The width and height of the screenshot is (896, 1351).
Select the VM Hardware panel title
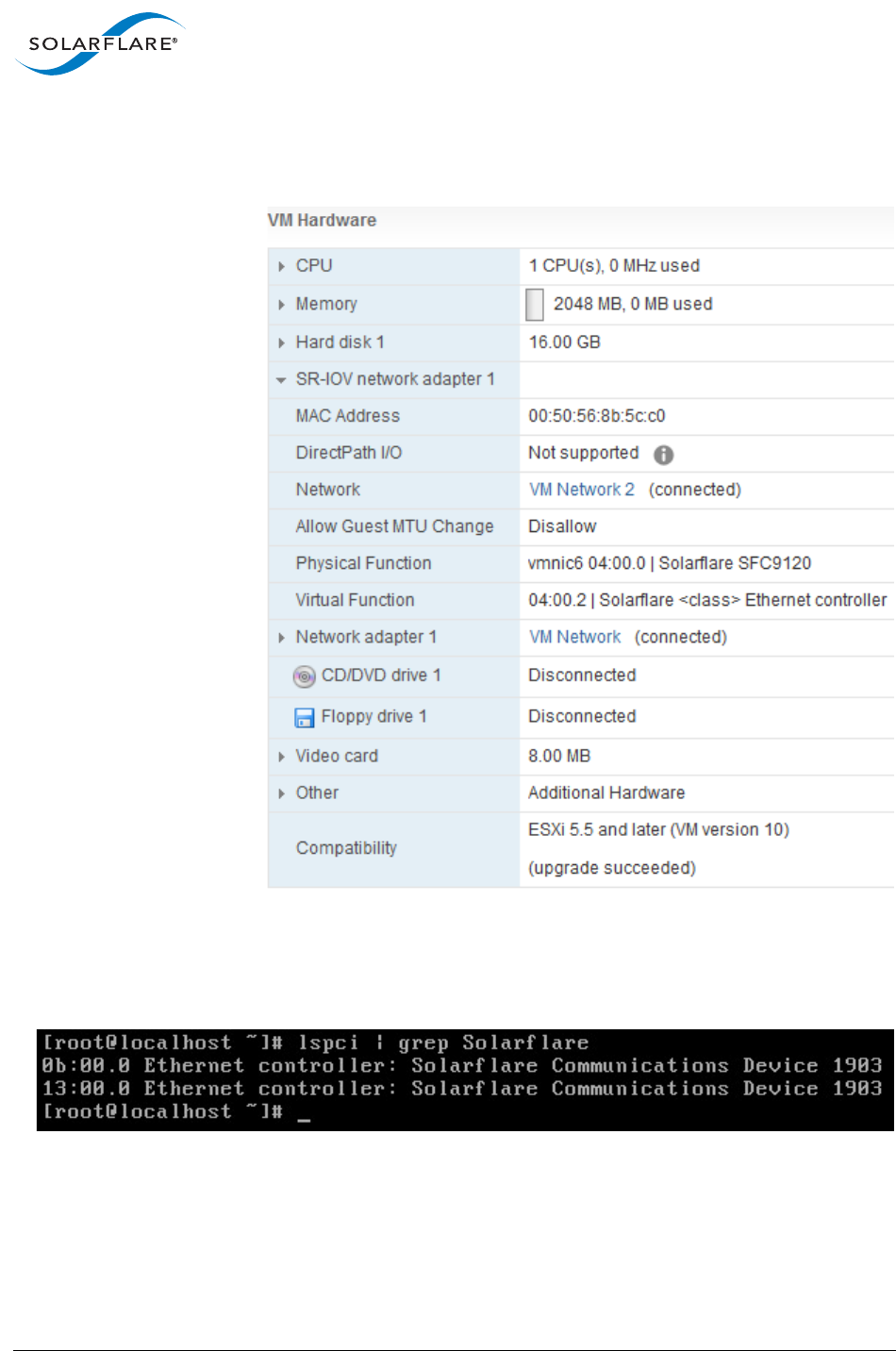click(x=323, y=220)
